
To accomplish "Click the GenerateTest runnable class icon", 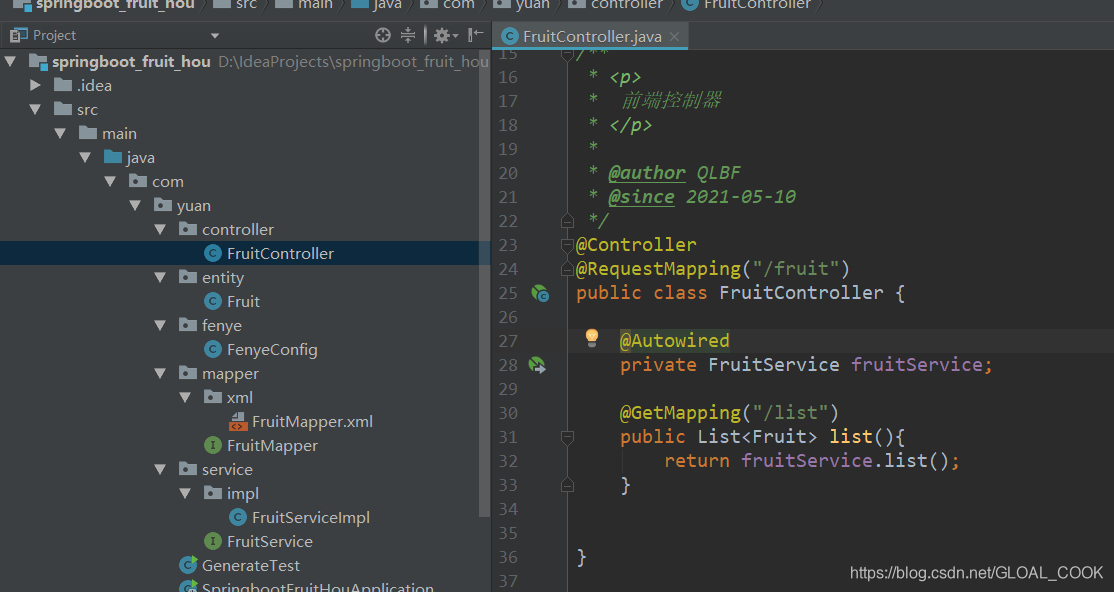I will coord(188,565).
